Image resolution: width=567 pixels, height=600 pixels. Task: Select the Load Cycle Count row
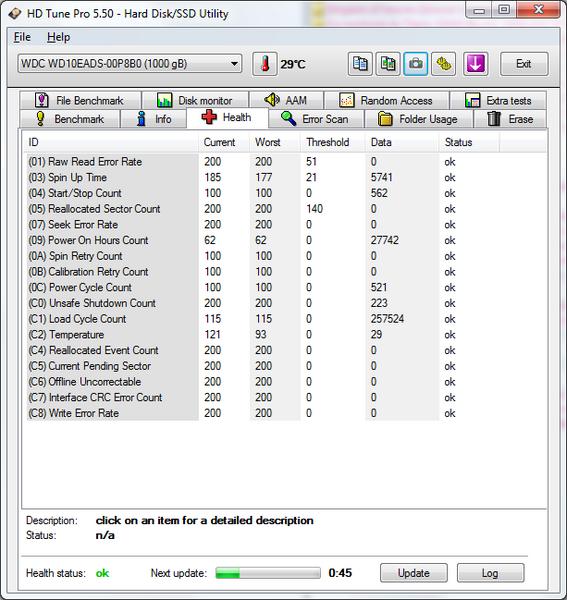(264, 319)
